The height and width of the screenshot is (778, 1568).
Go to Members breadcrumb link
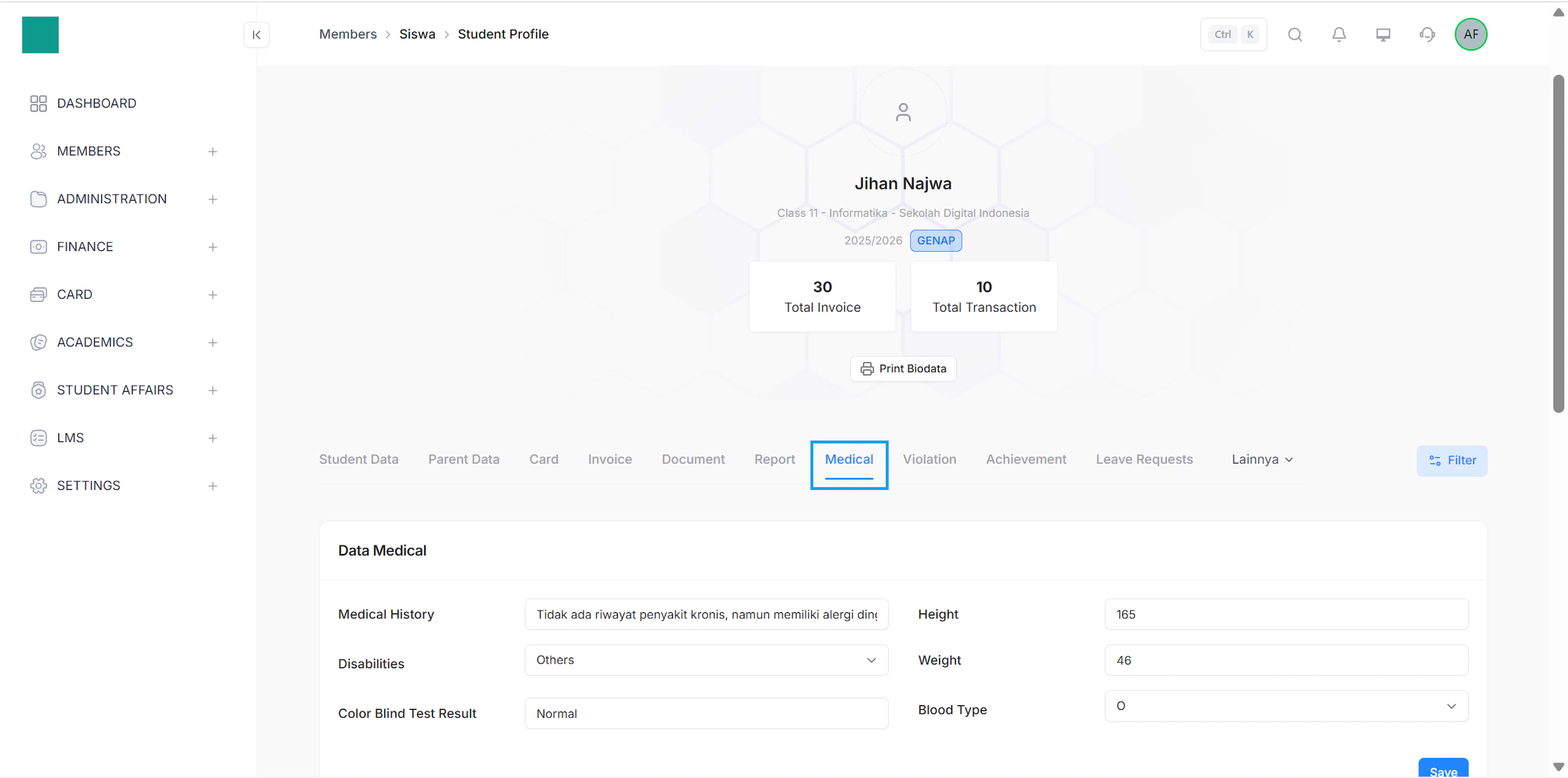[x=347, y=34]
